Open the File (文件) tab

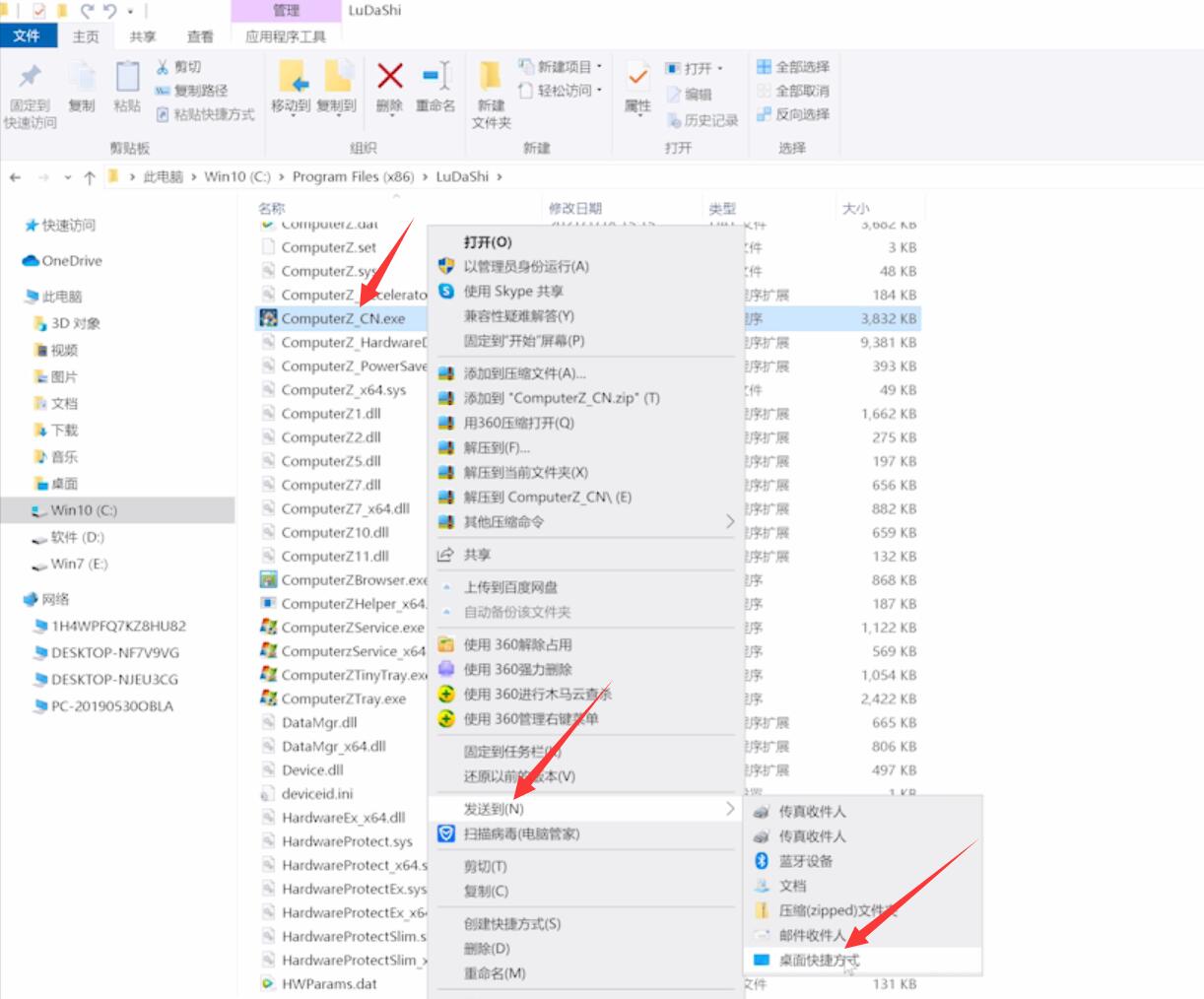[27, 35]
